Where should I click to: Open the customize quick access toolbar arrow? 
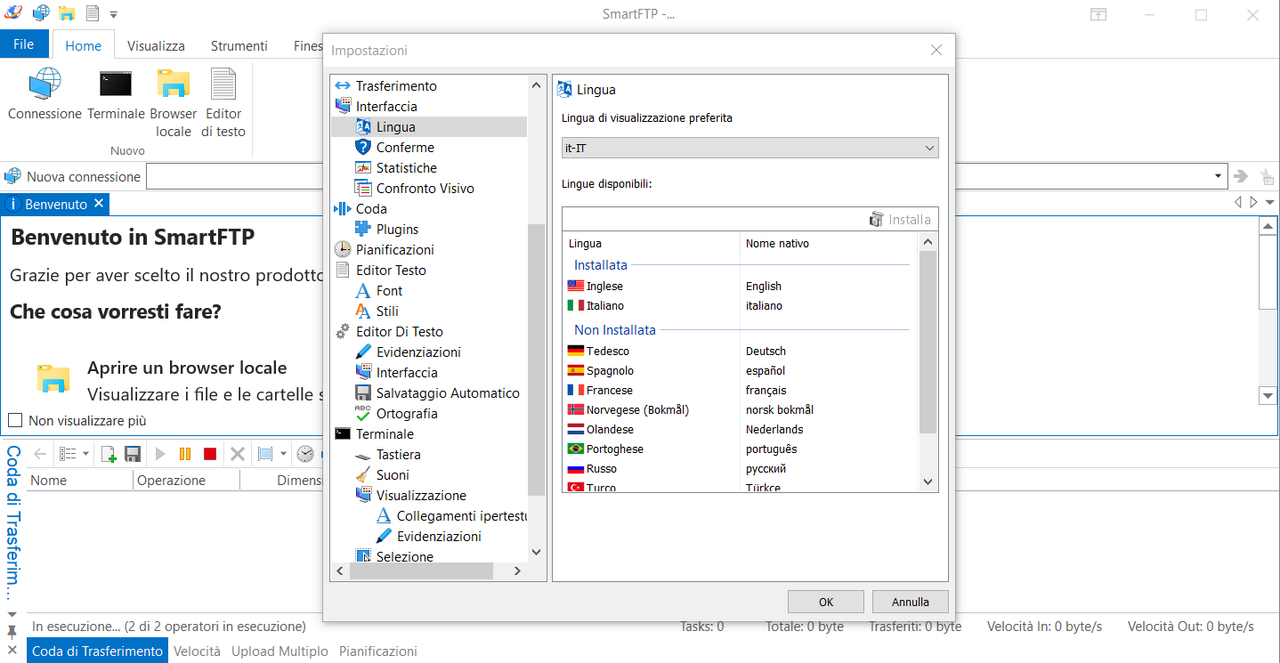click(x=113, y=15)
